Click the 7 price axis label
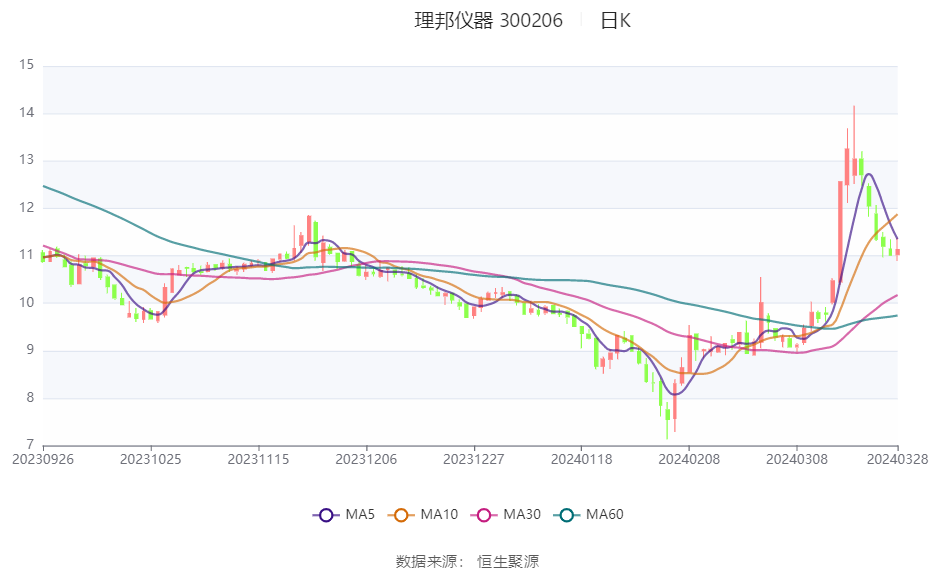 30,445
